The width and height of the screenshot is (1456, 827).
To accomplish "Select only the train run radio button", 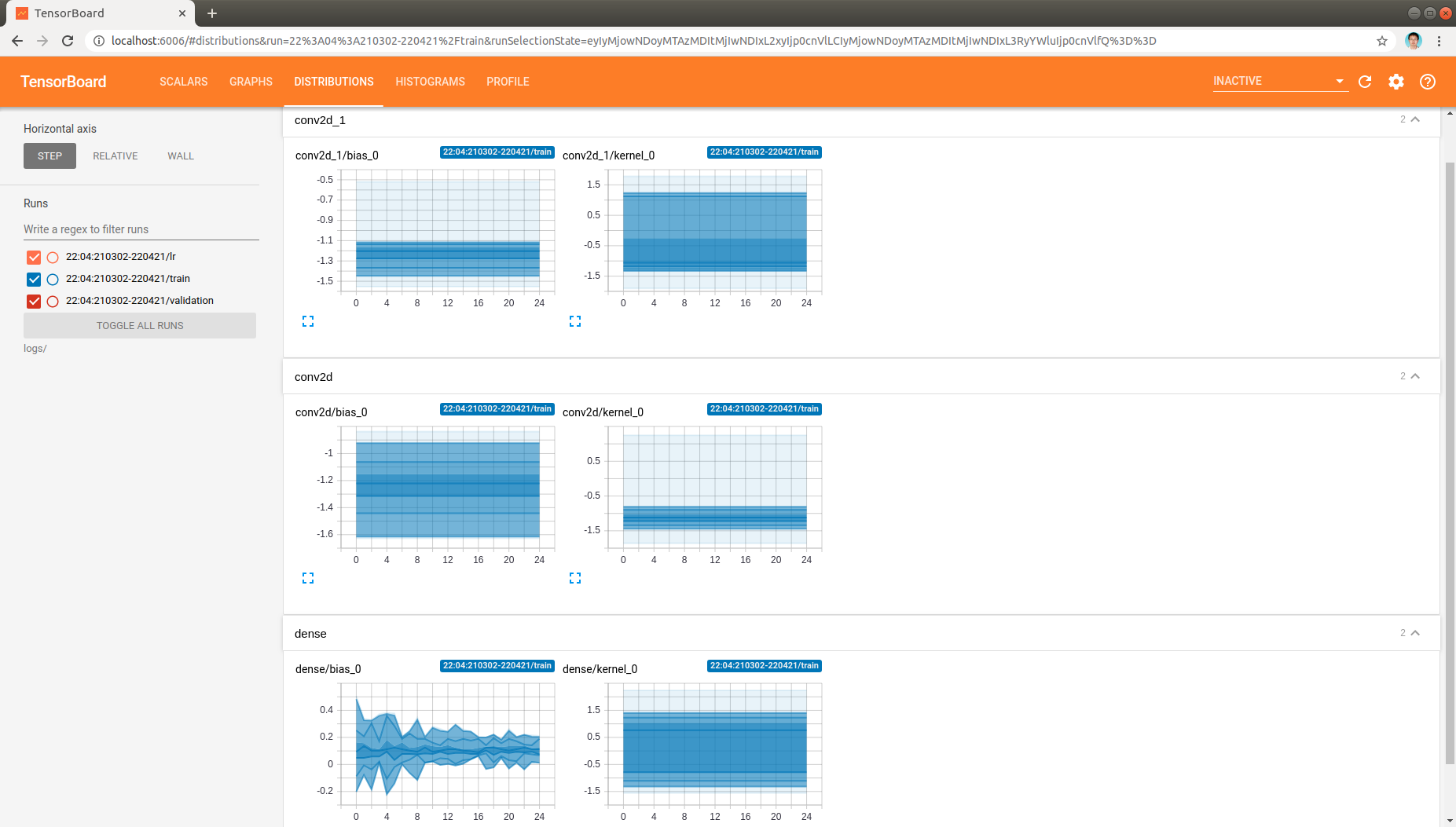I will tap(53, 279).
